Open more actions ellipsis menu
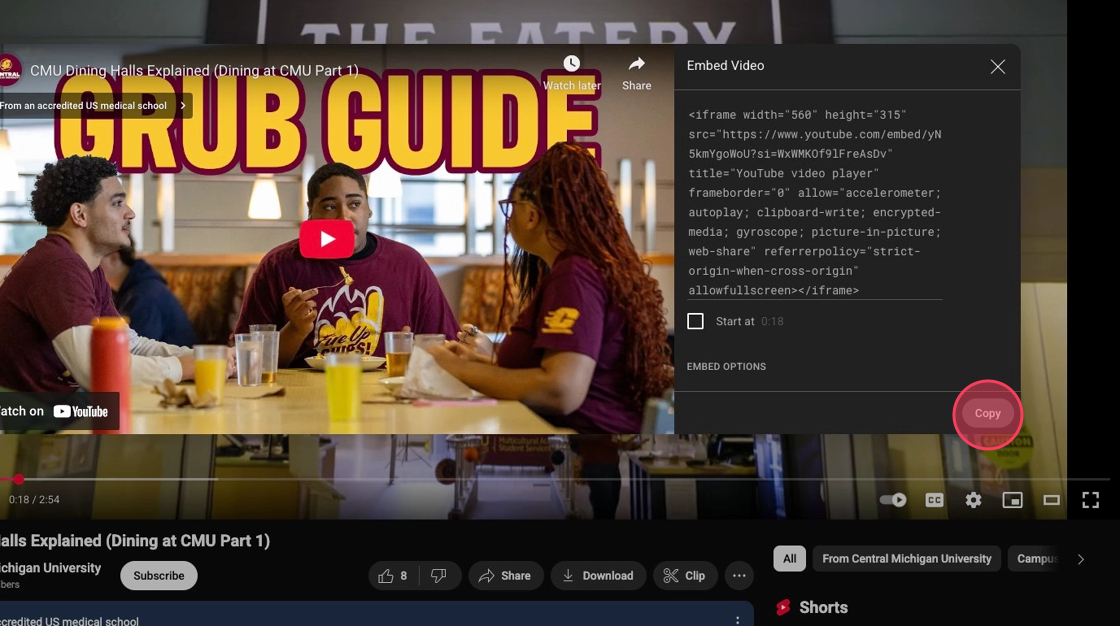 click(739, 575)
